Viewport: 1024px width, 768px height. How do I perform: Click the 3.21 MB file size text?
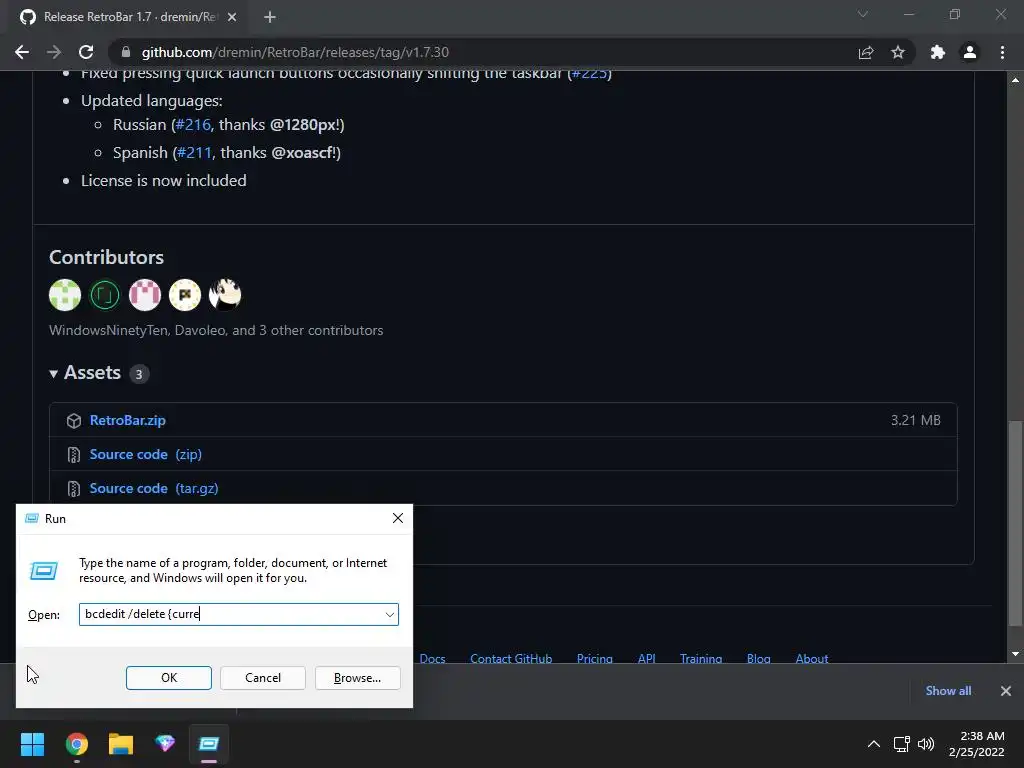(x=916, y=421)
